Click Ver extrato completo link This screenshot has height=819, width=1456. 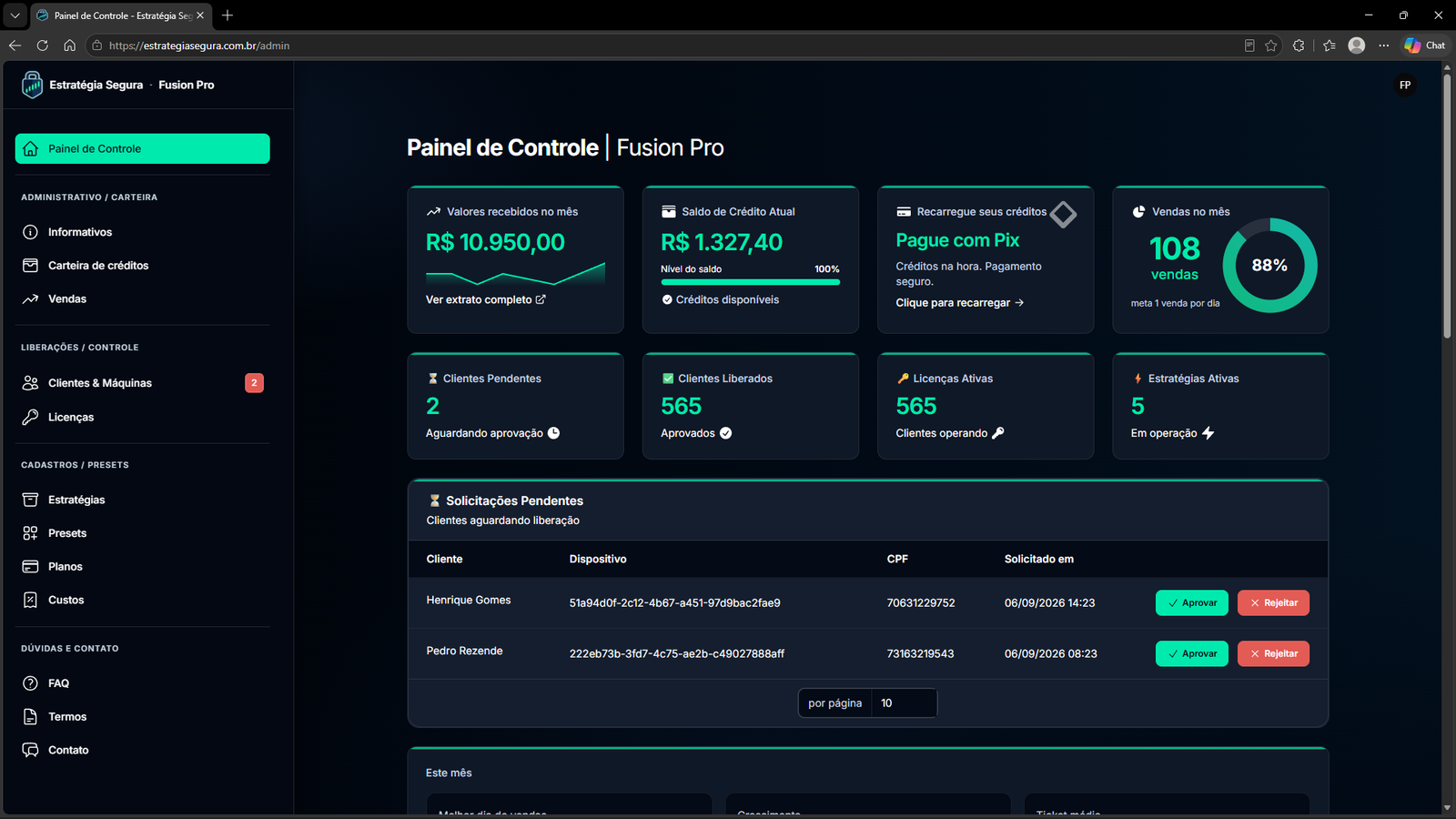click(x=486, y=299)
